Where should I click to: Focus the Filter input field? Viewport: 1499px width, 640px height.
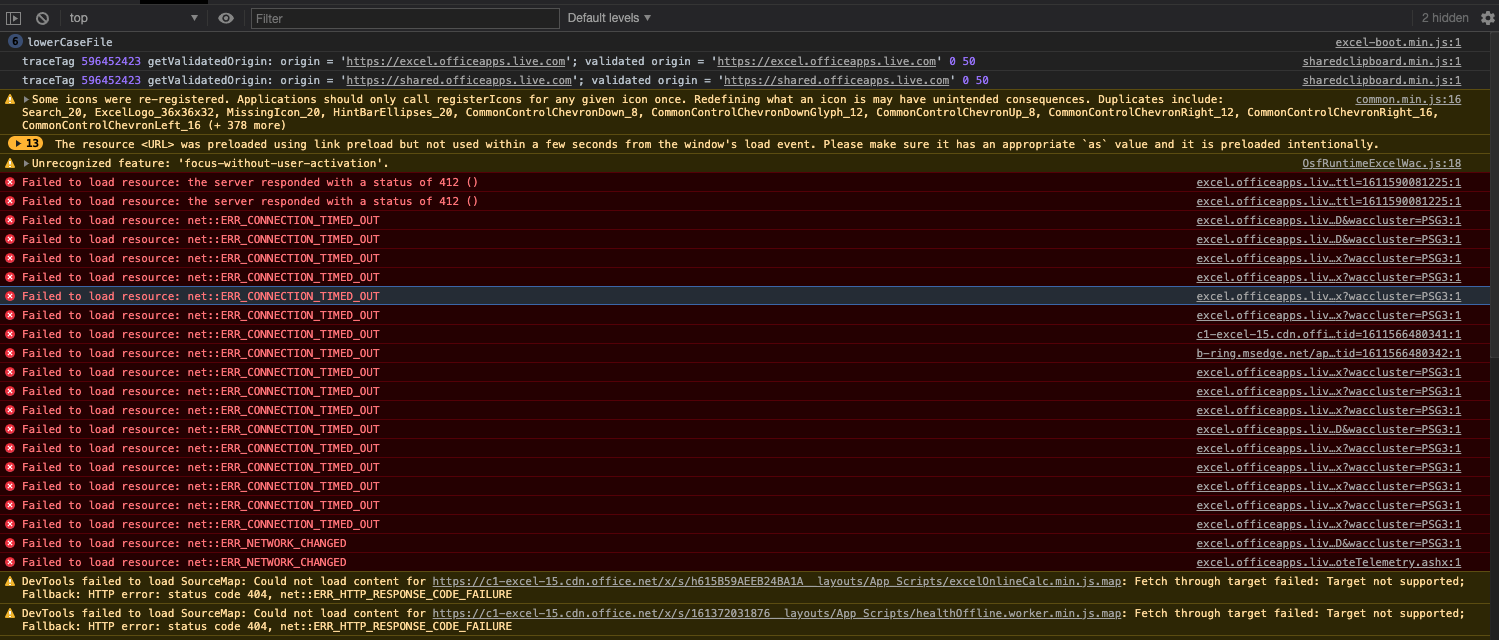point(405,18)
